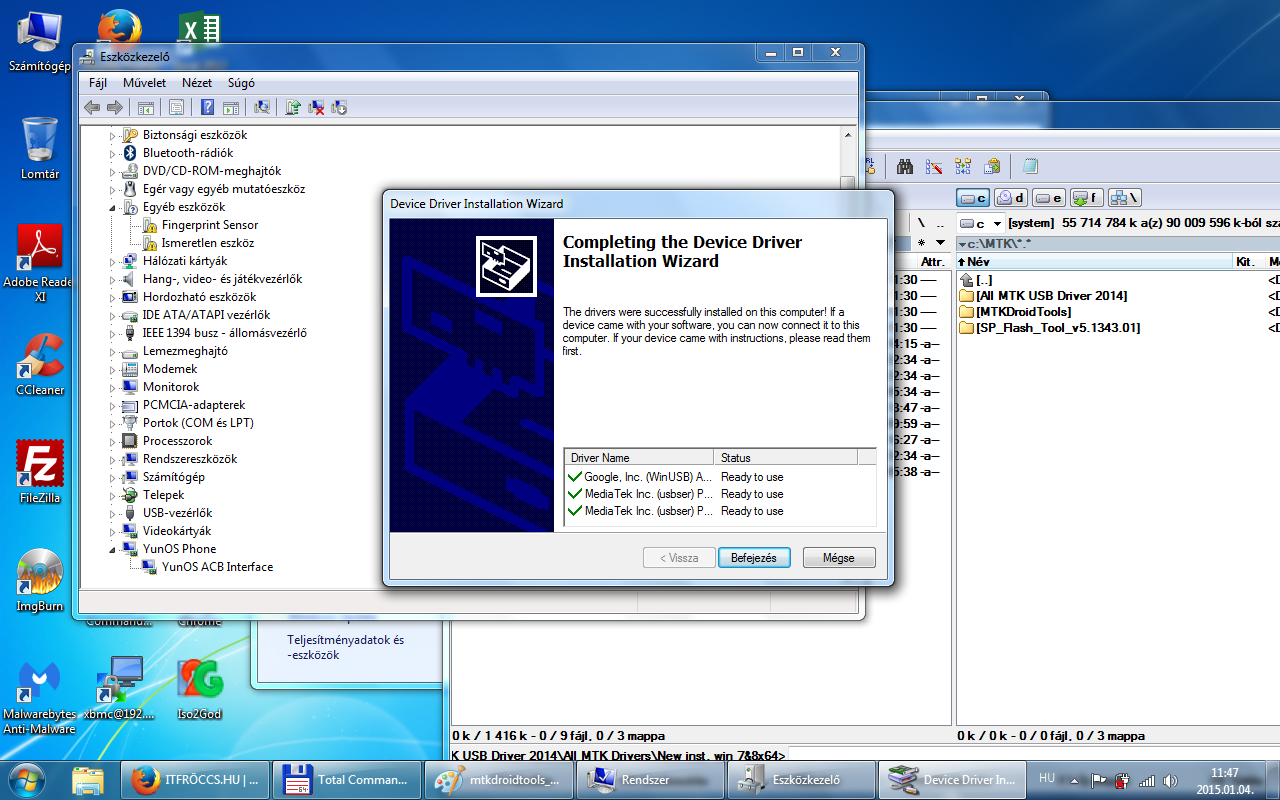Select the network drive f button
This screenshot has height=800, width=1280.
coord(1086,198)
